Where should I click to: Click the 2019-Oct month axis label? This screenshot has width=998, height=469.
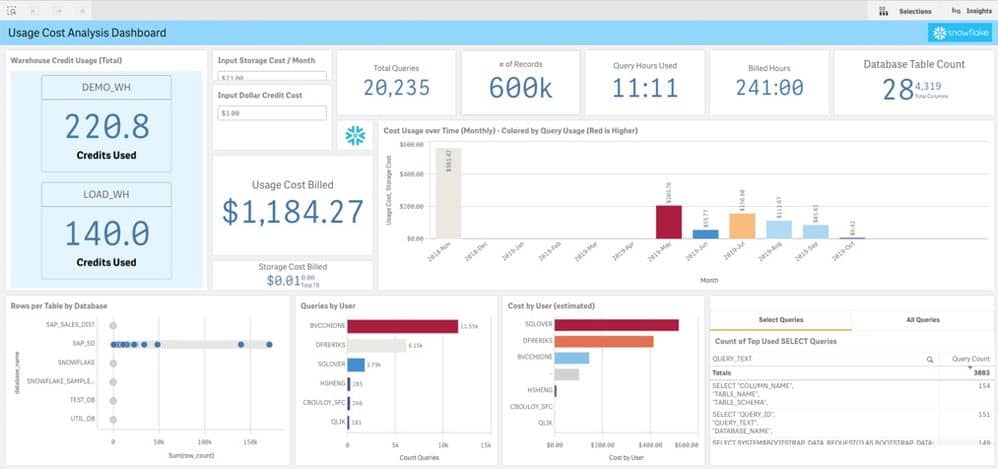(x=846, y=253)
